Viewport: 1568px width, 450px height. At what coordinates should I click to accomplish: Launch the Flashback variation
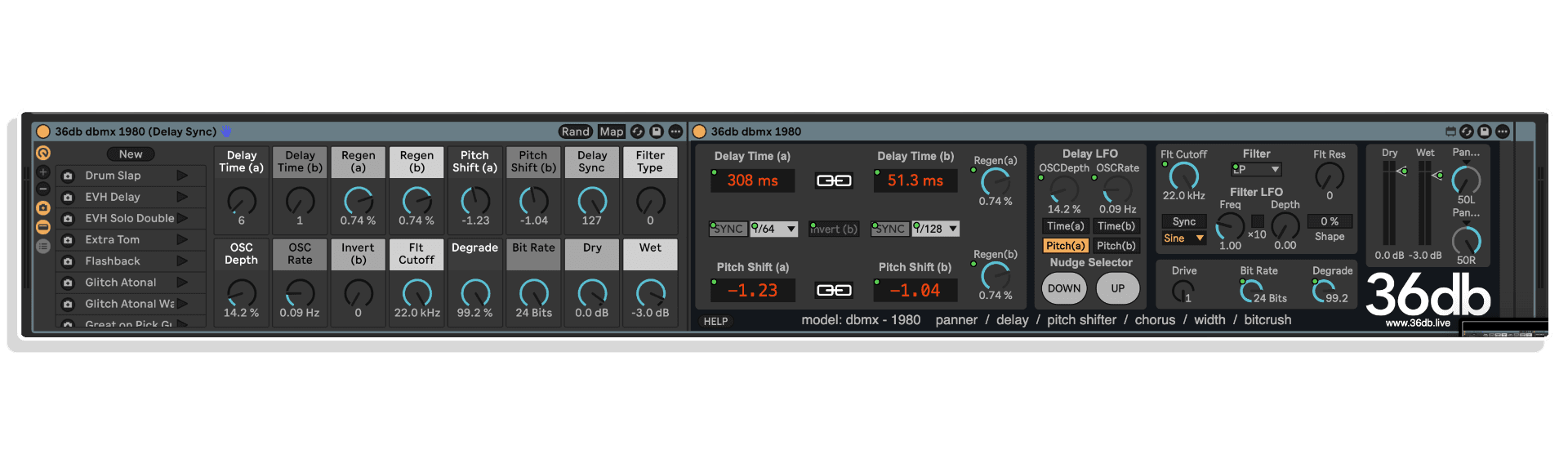182,261
